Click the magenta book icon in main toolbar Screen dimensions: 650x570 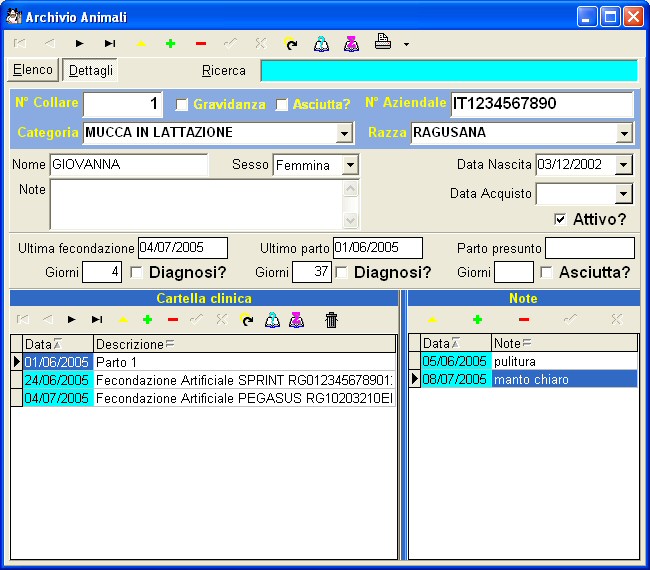(352, 44)
